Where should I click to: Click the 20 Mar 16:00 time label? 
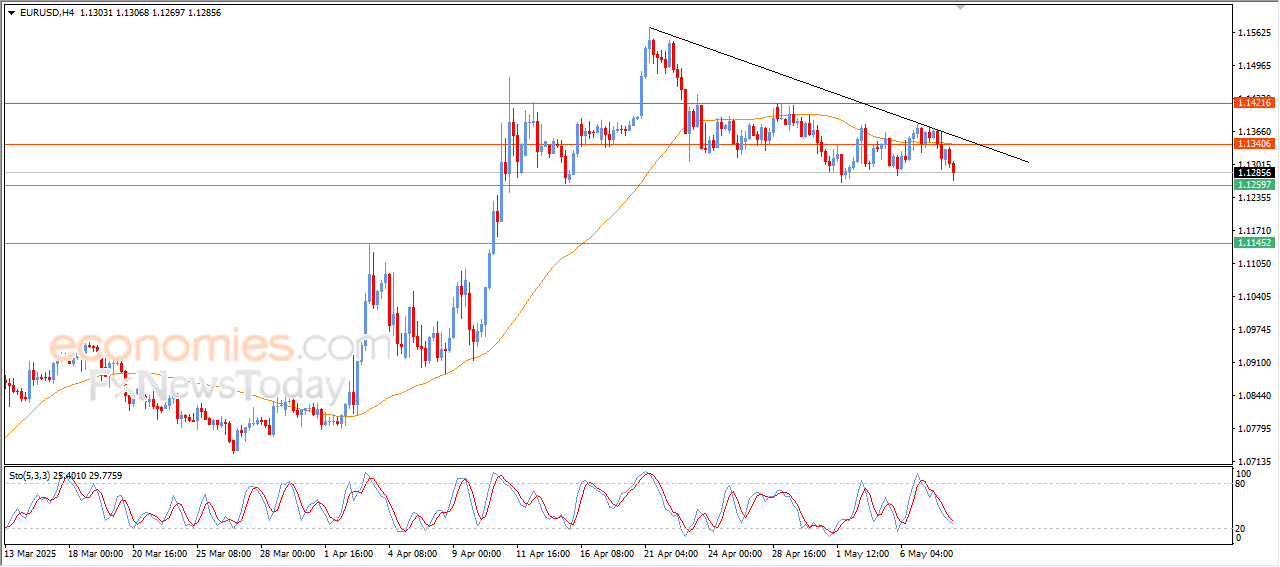click(x=162, y=552)
